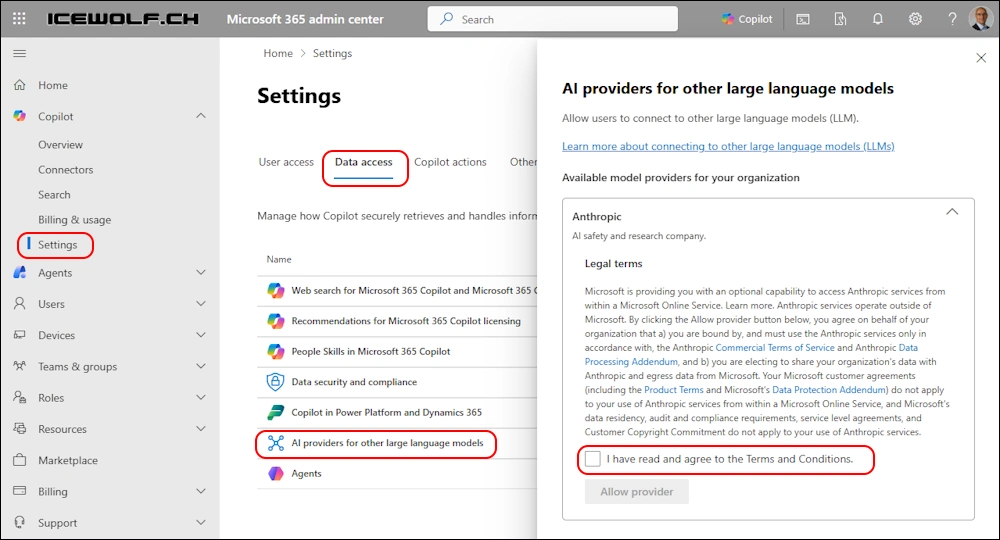The image size is (1000, 540).
Task: Open the settings gear icon in header
Action: [915, 19]
